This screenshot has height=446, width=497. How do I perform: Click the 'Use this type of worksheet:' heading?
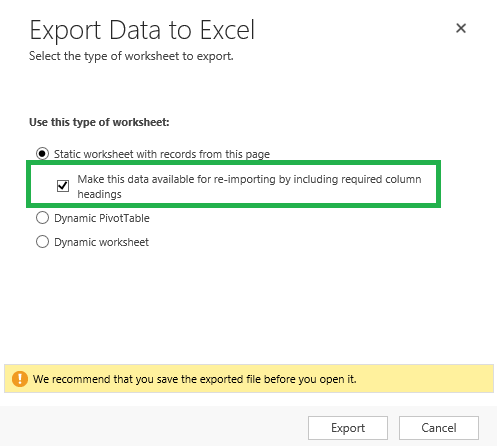[99, 122]
